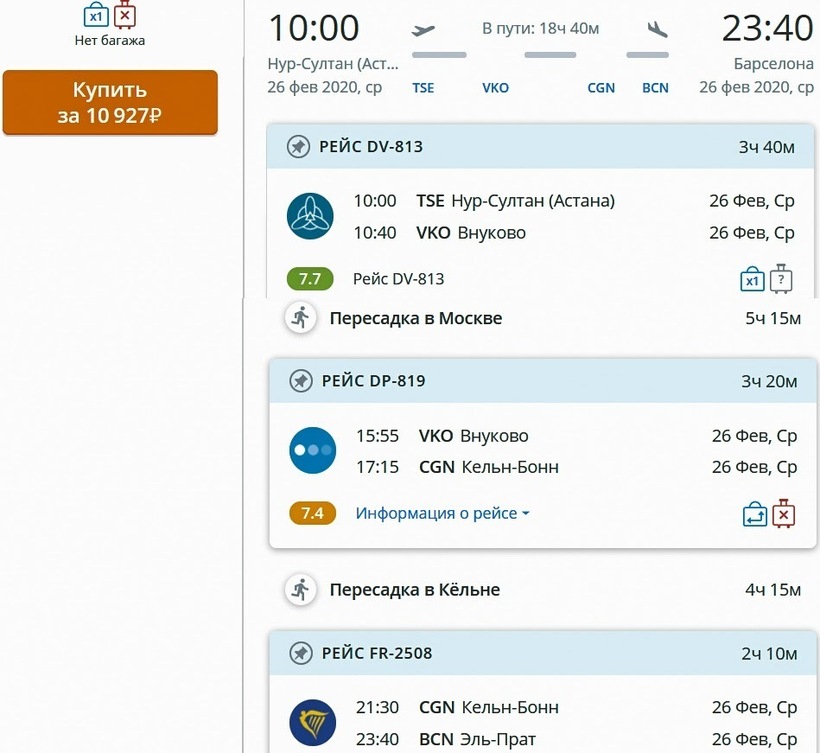Click the Pobeda airline logo with dots
820x753 pixels.
312,450
